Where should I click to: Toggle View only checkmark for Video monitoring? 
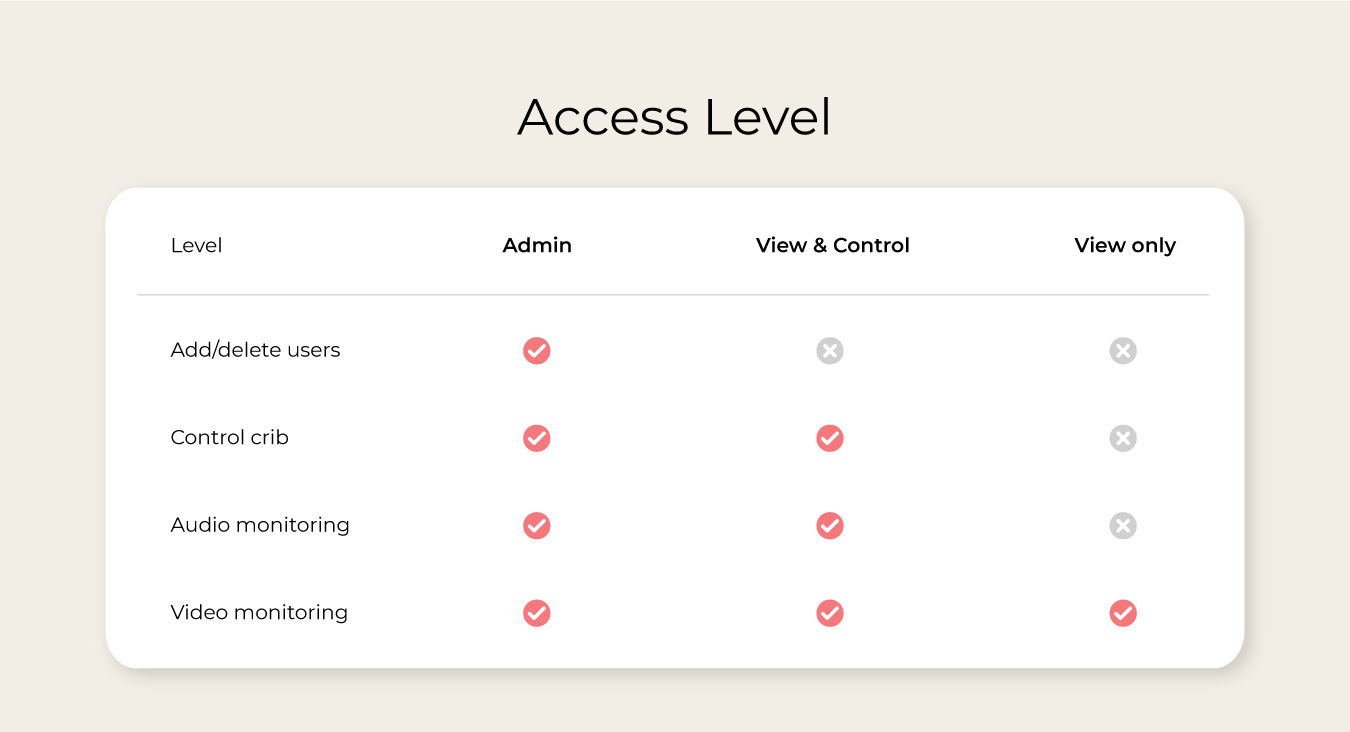(x=1123, y=613)
